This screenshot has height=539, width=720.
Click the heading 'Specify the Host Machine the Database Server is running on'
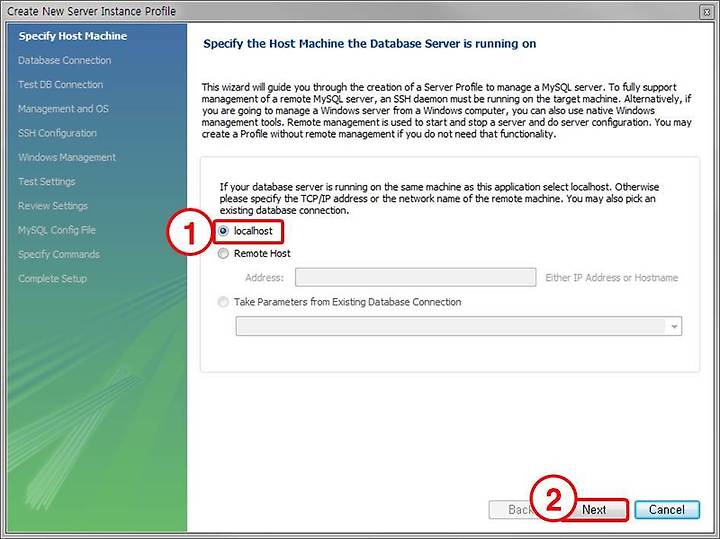point(369,44)
